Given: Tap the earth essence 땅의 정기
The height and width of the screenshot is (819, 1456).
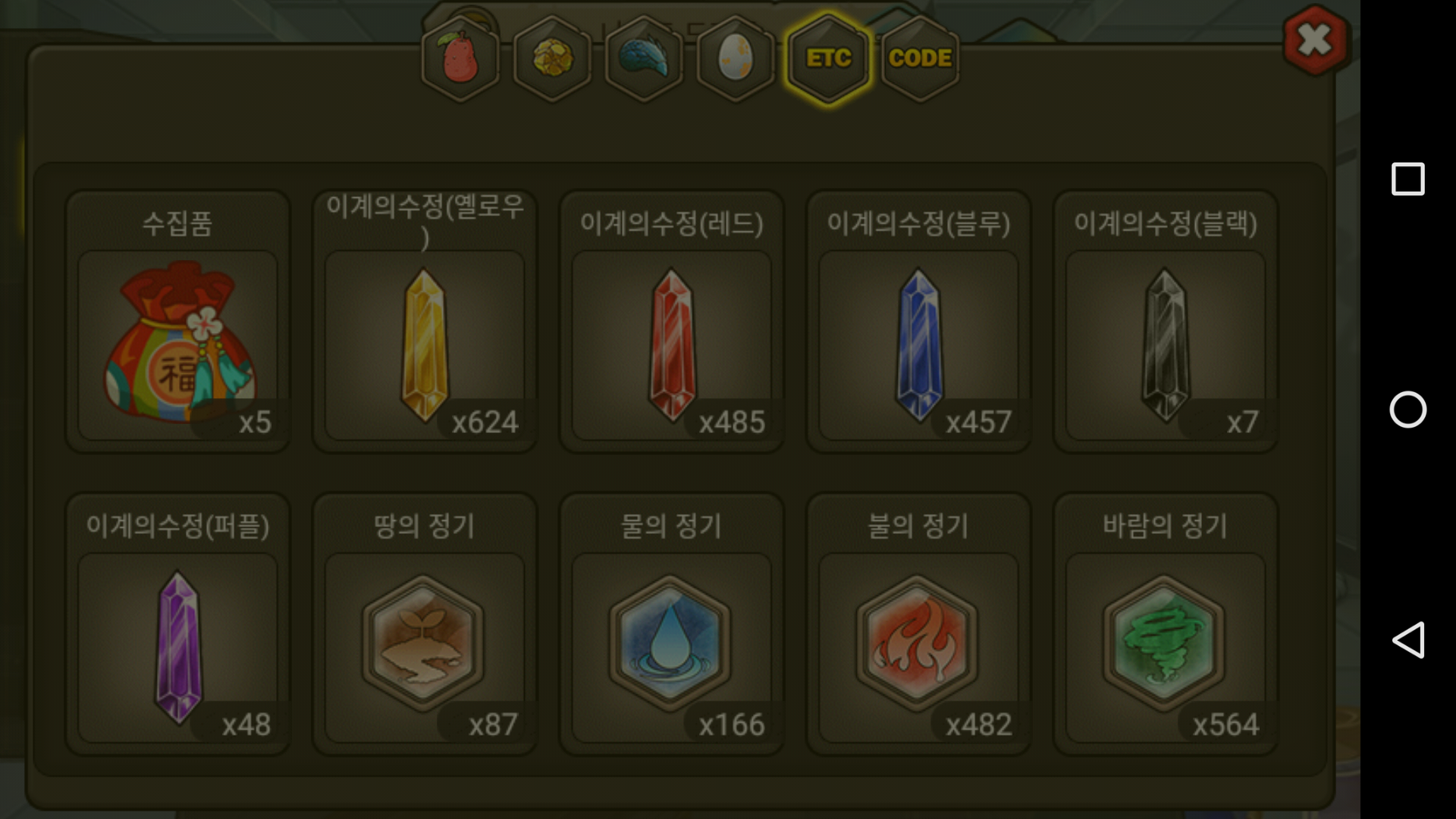Looking at the screenshot, I should click(425, 624).
